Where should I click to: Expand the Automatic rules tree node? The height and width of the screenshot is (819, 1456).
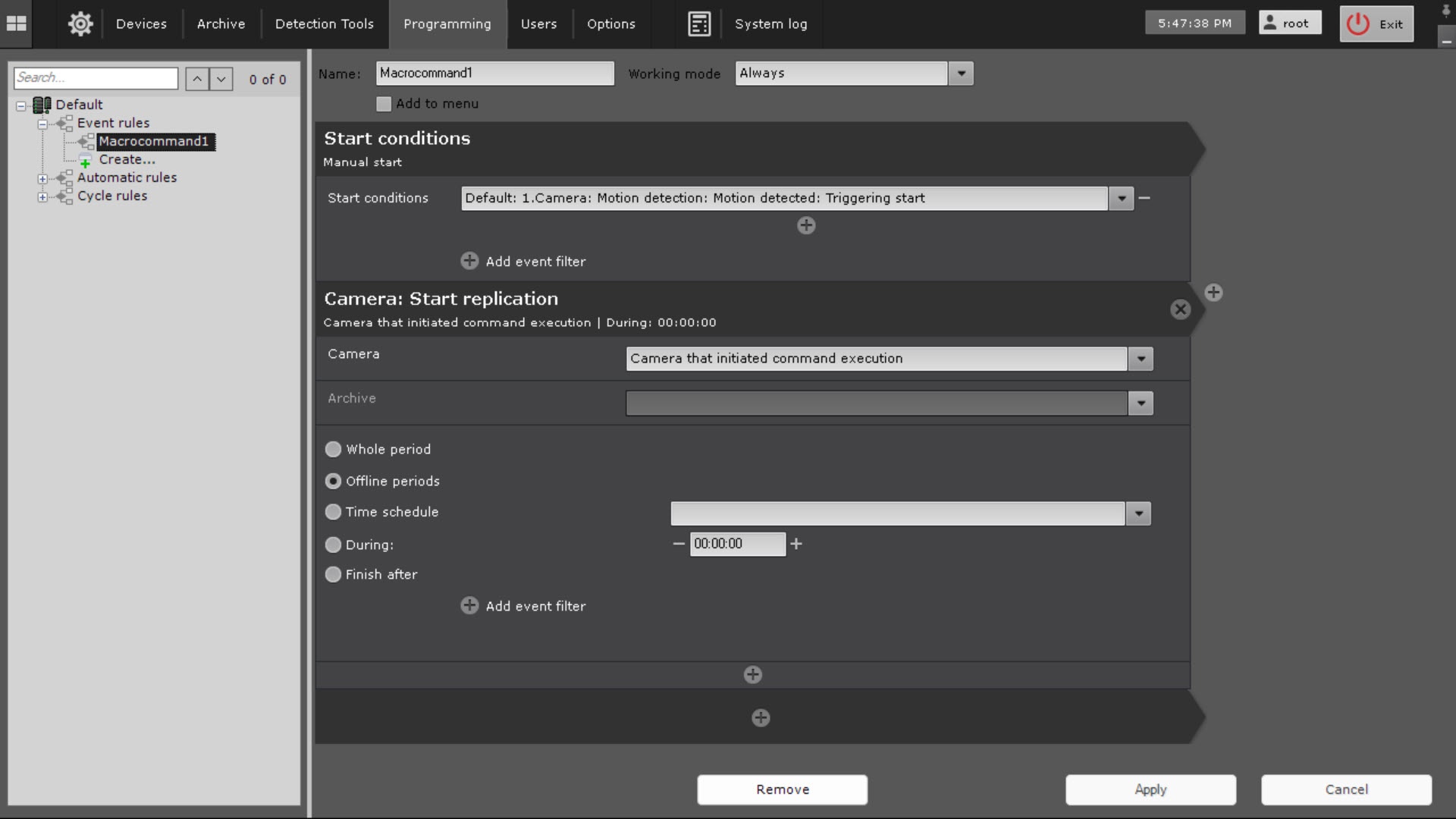click(x=42, y=178)
